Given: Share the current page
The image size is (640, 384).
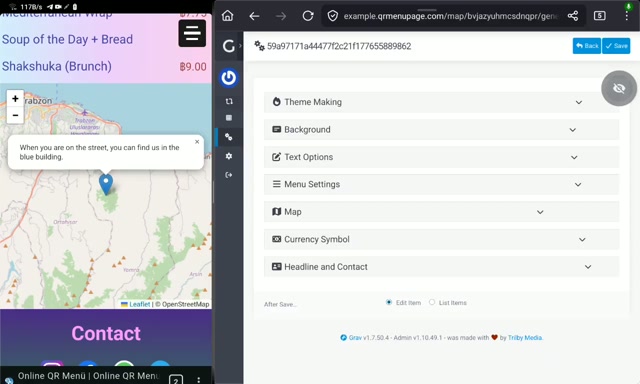Looking at the screenshot, I should (x=573, y=16).
